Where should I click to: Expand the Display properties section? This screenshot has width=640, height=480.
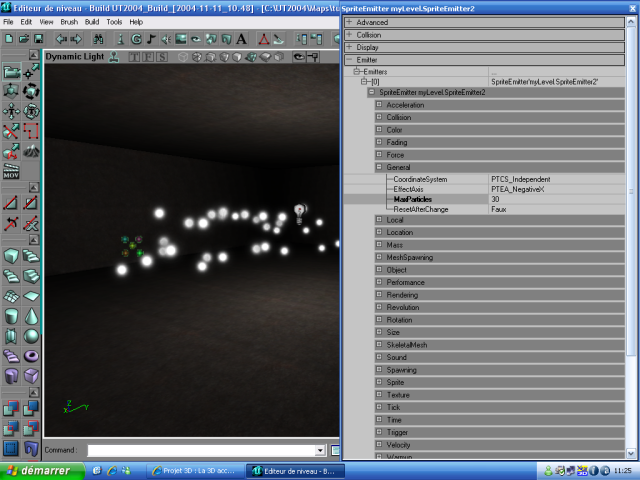[349, 47]
